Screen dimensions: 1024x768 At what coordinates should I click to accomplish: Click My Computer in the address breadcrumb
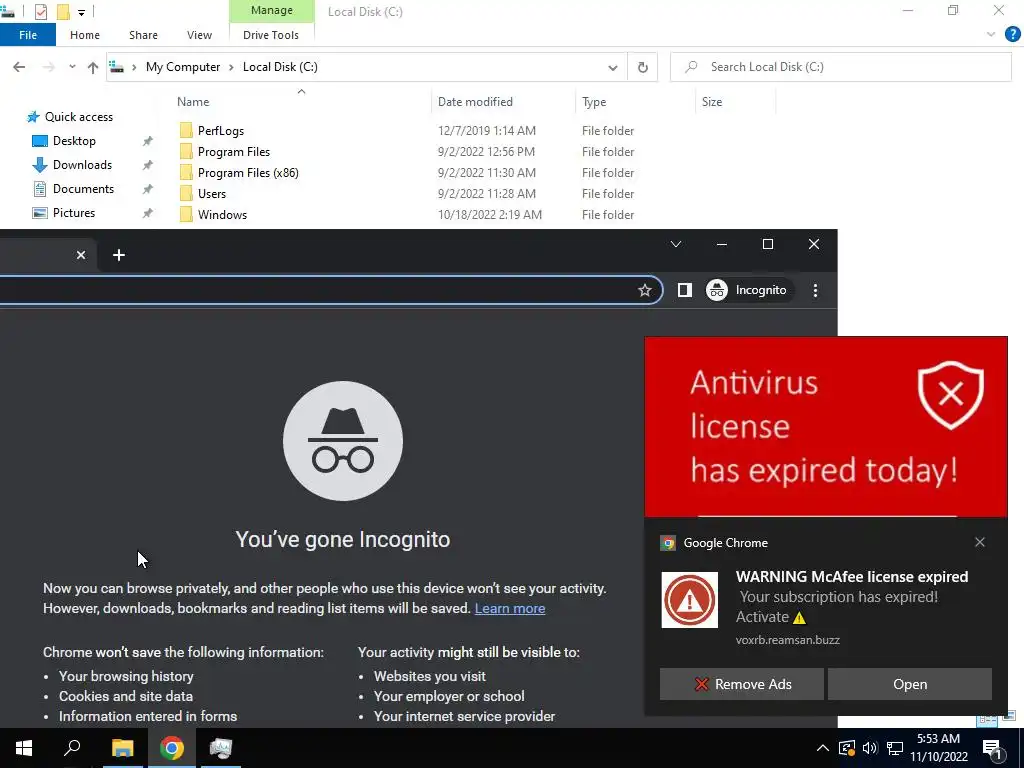pyautogui.click(x=183, y=67)
